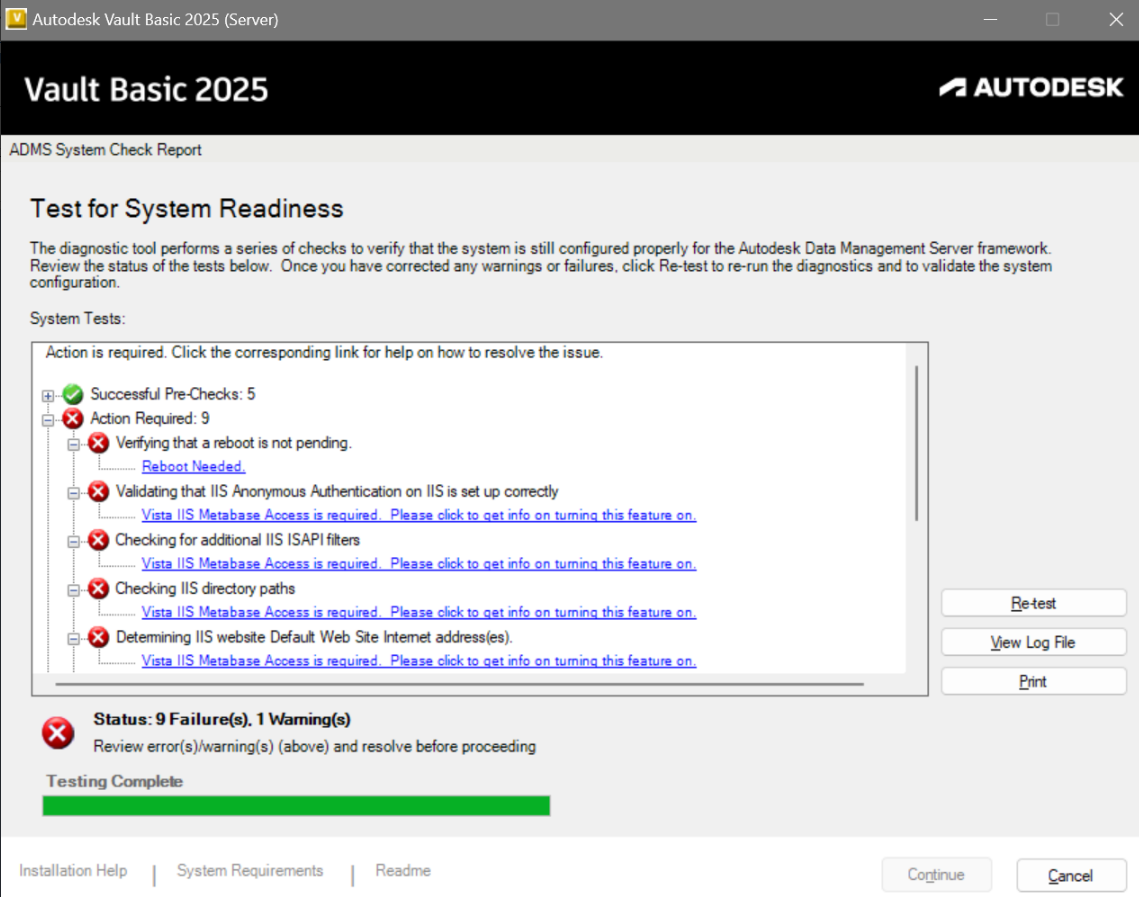The height and width of the screenshot is (897, 1139).
Task: Collapse the Action Required tree branch
Action: pos(48,418)
